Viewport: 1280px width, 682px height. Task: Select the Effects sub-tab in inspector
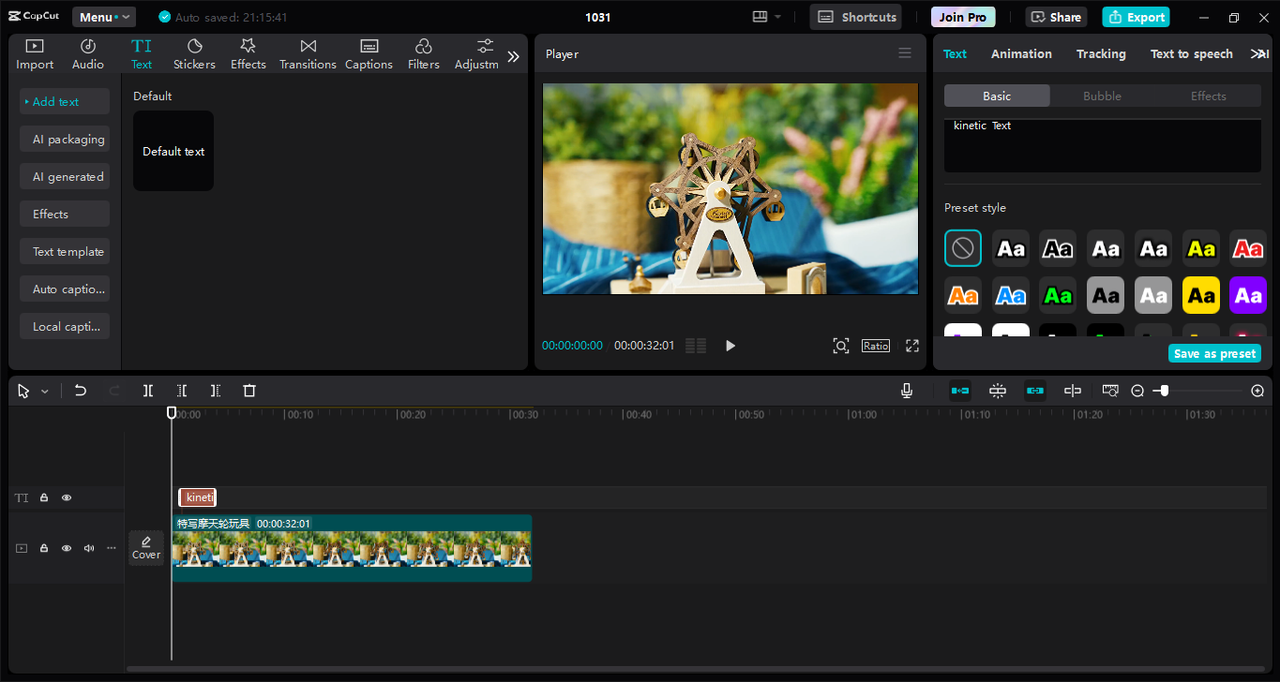tap(1208, 96)
